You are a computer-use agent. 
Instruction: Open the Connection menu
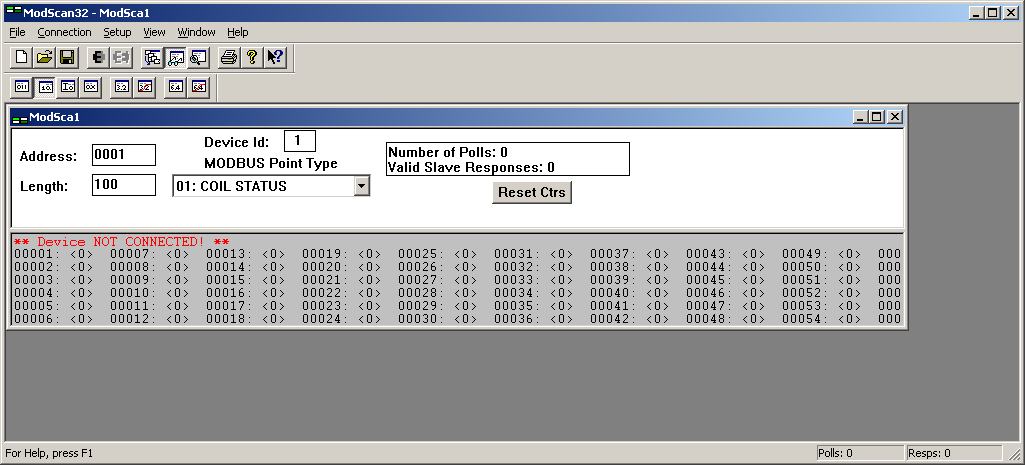(x=64, y=32)
